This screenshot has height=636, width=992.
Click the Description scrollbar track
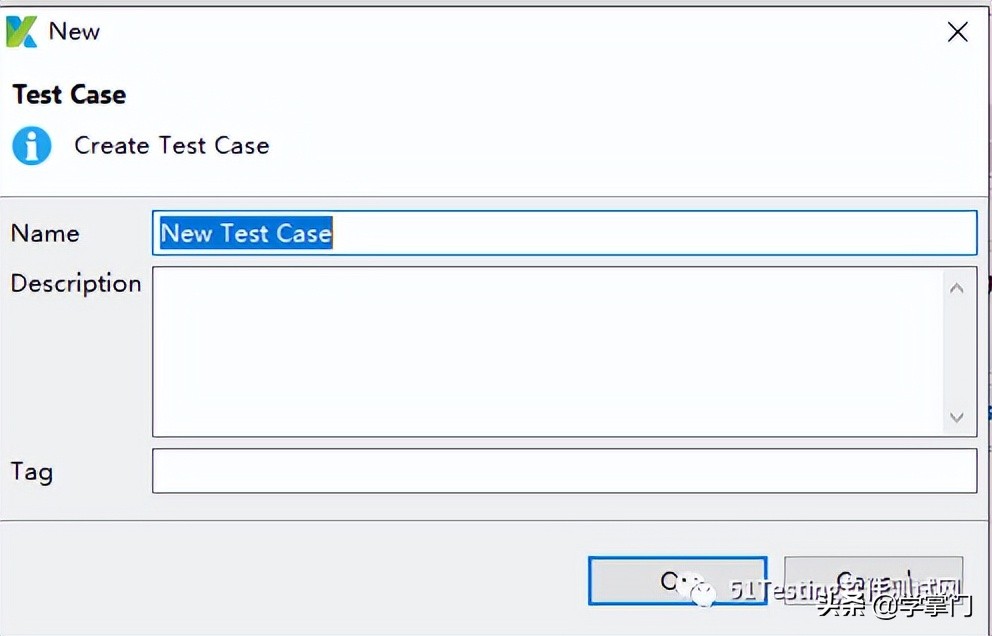tap(957, 352)
